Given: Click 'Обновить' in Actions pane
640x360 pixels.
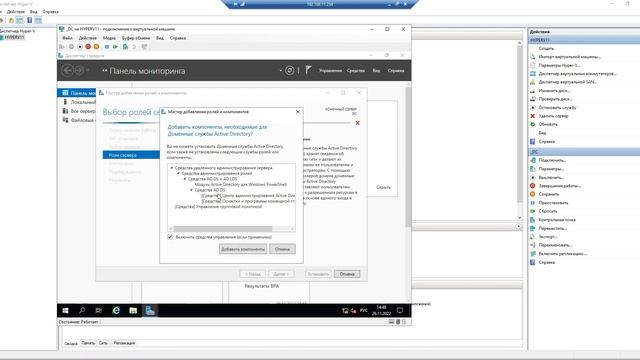Looking at the screenshot, I should [x=548, y=124].
